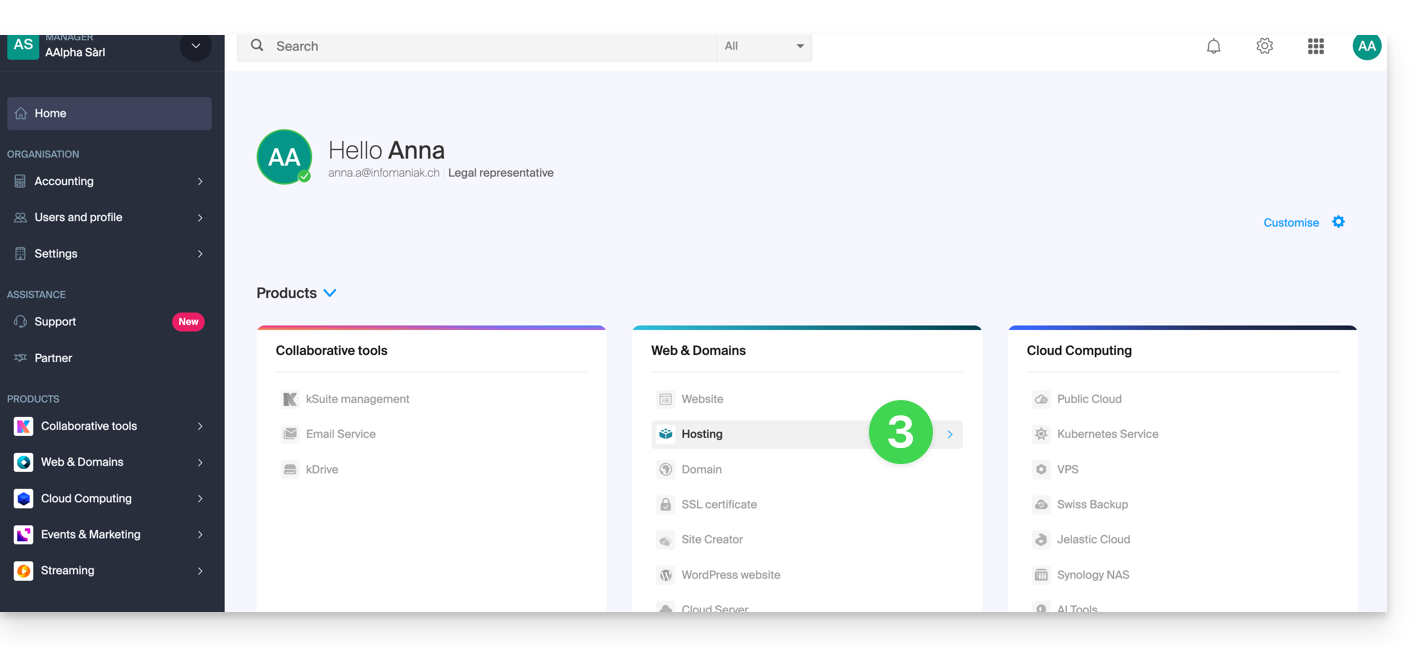
Task: Collapse the Products section chevron
Action: pyautogui.click(x=330, y=293)
